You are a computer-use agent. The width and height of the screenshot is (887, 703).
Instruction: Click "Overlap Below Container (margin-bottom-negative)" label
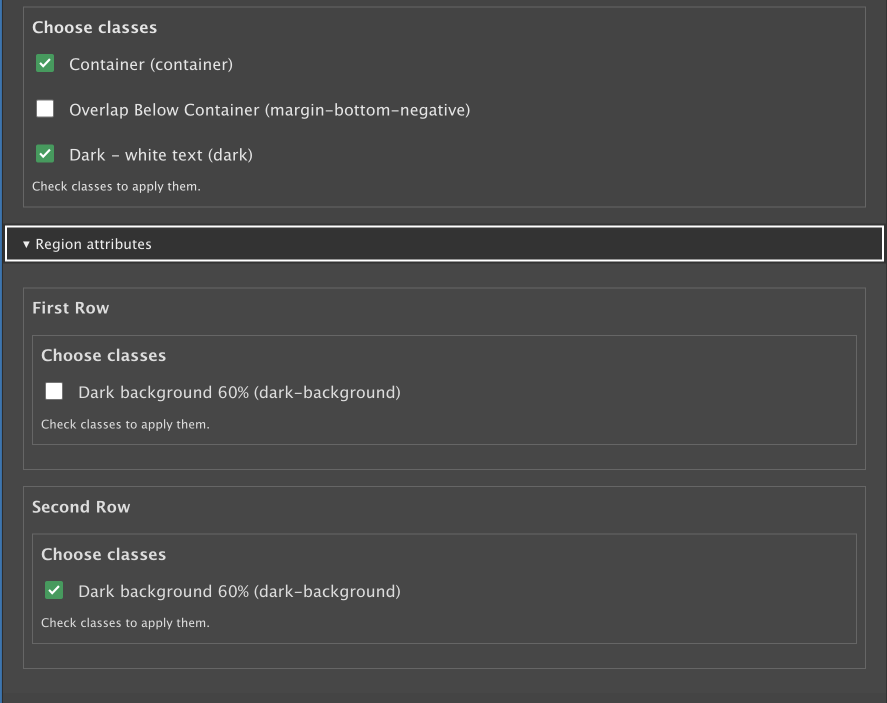click(x=269, y=110)
